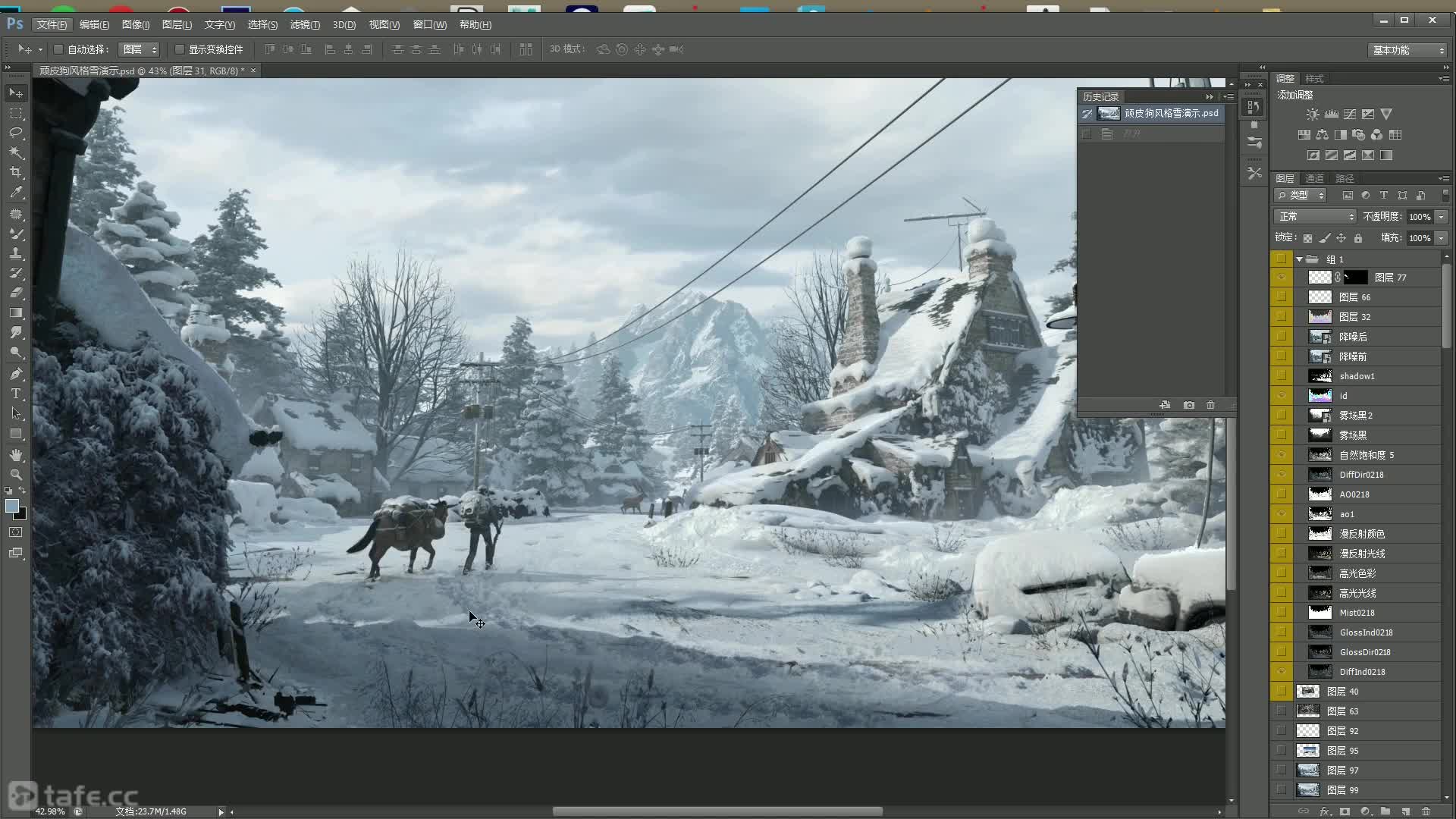Switch to the 路径 paths tab
This screenshot has height=819, width=1456.
pos(1345,179)
